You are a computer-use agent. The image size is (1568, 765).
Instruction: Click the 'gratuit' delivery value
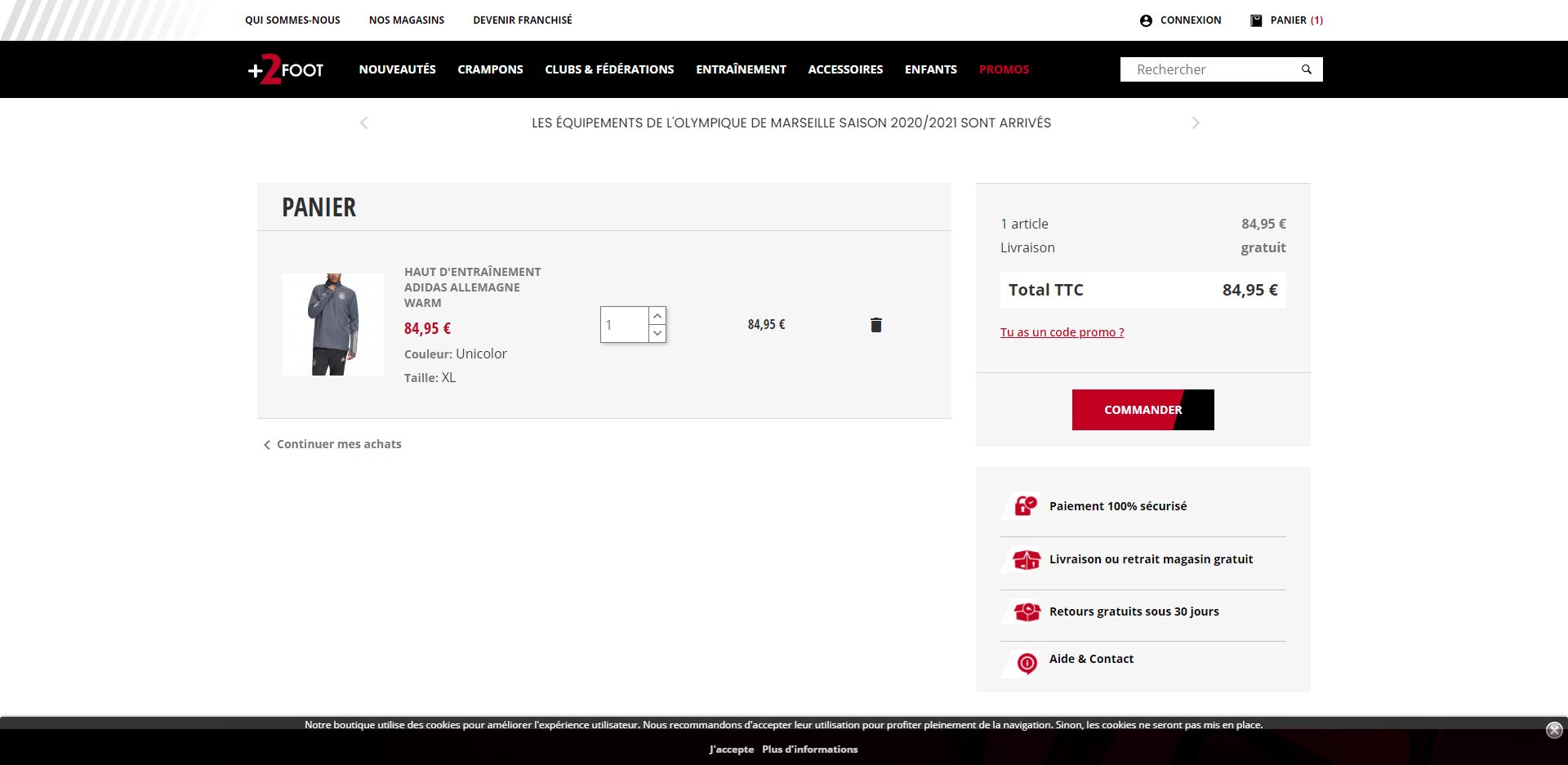pyautogui.click(x=1263, y=247)
